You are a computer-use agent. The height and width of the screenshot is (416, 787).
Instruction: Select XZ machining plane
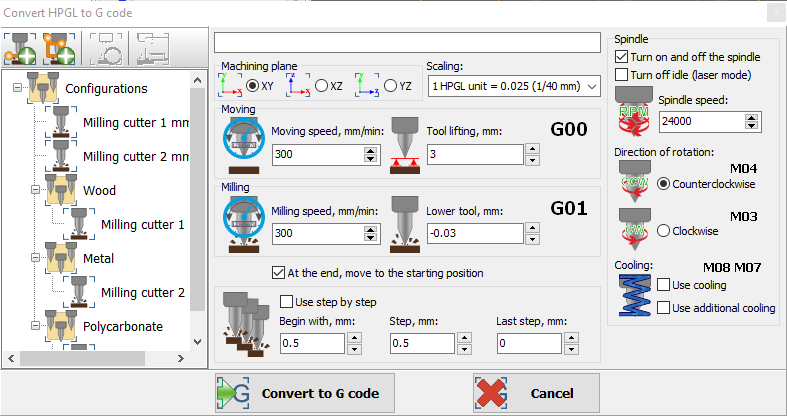pyautogui.click(x=321, y=86)
